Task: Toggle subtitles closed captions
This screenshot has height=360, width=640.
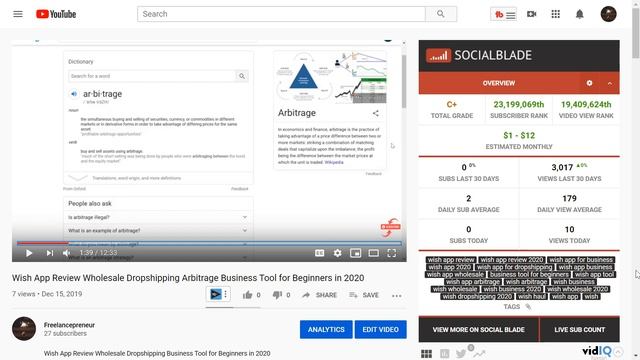Action: pos(320,253)
